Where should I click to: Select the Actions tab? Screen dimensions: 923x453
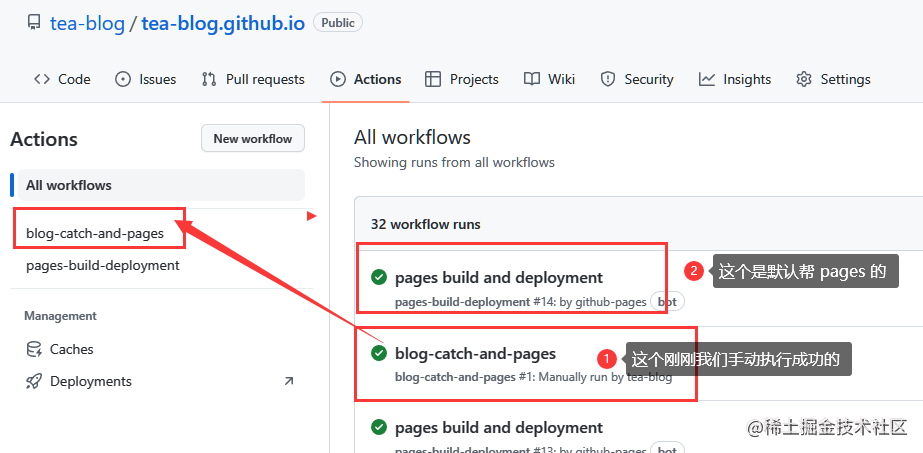366,79
